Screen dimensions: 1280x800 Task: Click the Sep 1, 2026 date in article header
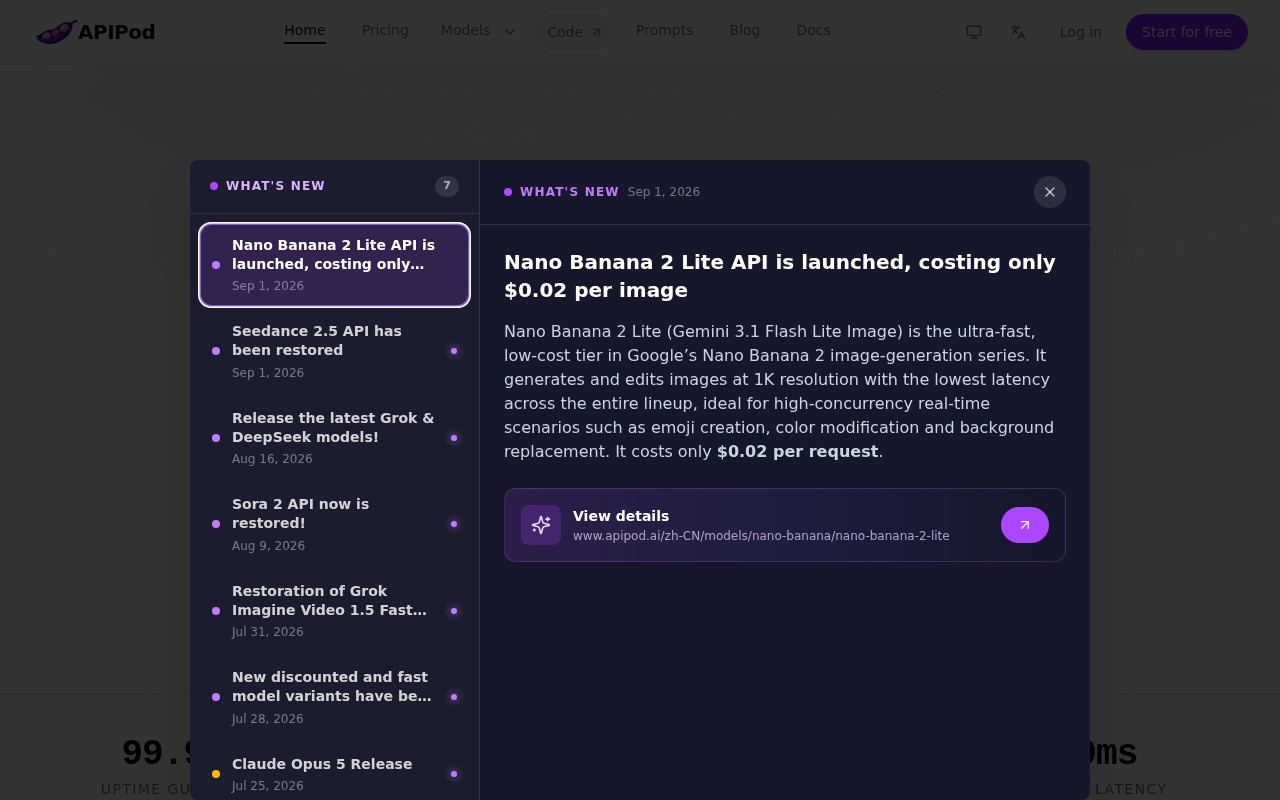[664, 192]
